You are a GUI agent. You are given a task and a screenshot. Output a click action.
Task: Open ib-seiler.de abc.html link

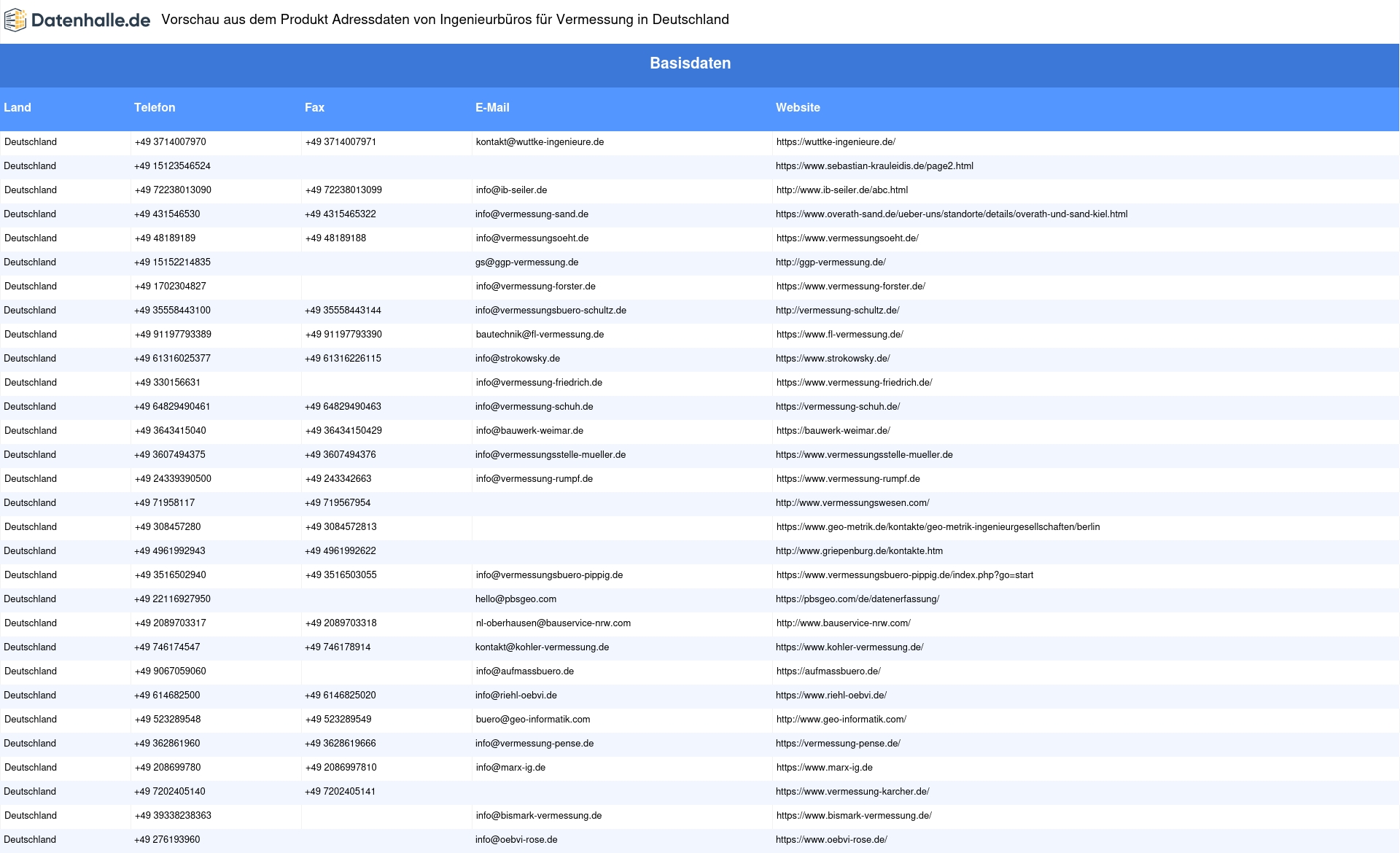coord(842,190)
